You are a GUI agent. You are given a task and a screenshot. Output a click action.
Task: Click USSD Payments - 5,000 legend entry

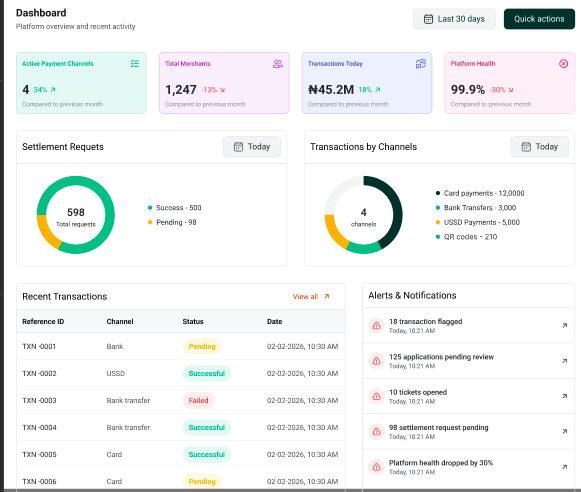[x=478, y=222]
